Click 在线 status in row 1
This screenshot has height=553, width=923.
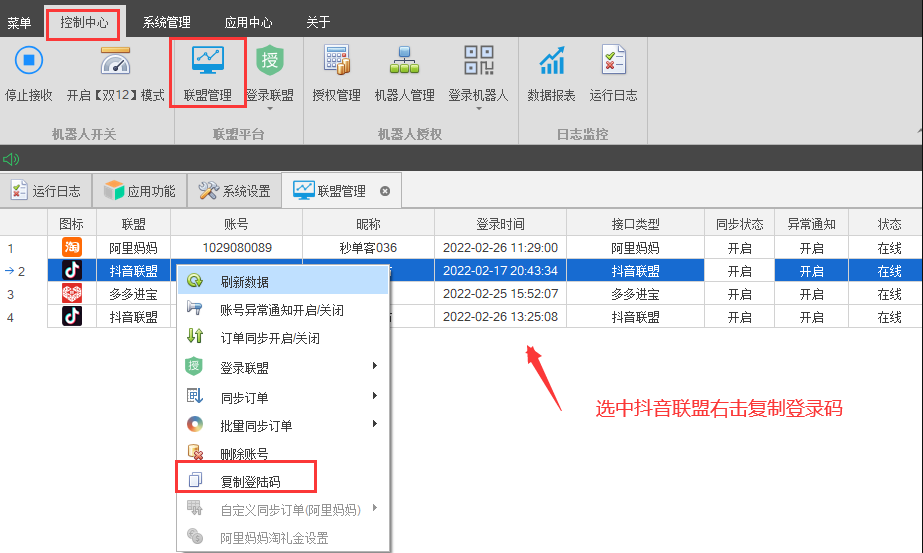pos(889,248)
